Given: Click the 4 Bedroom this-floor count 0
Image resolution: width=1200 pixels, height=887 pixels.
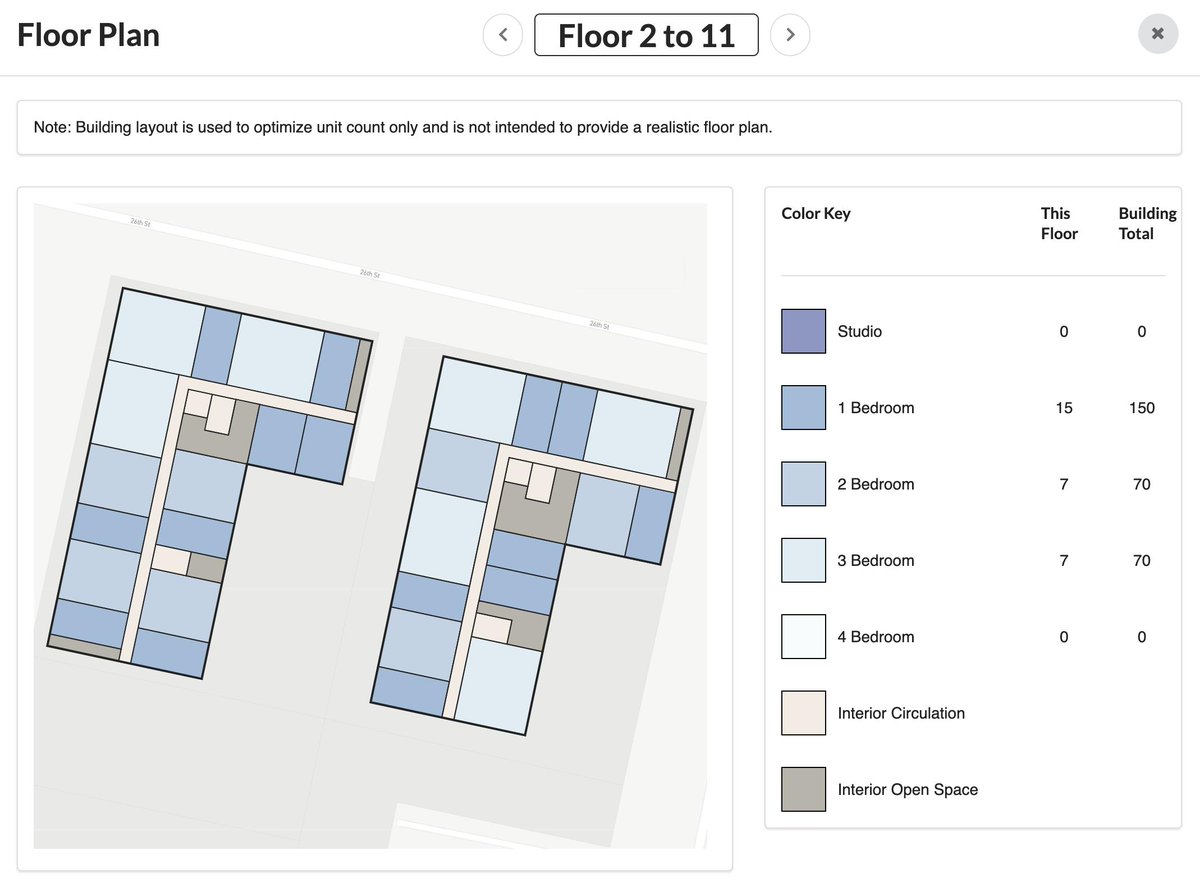Looking at the screenshot, I should (1064, 637).
